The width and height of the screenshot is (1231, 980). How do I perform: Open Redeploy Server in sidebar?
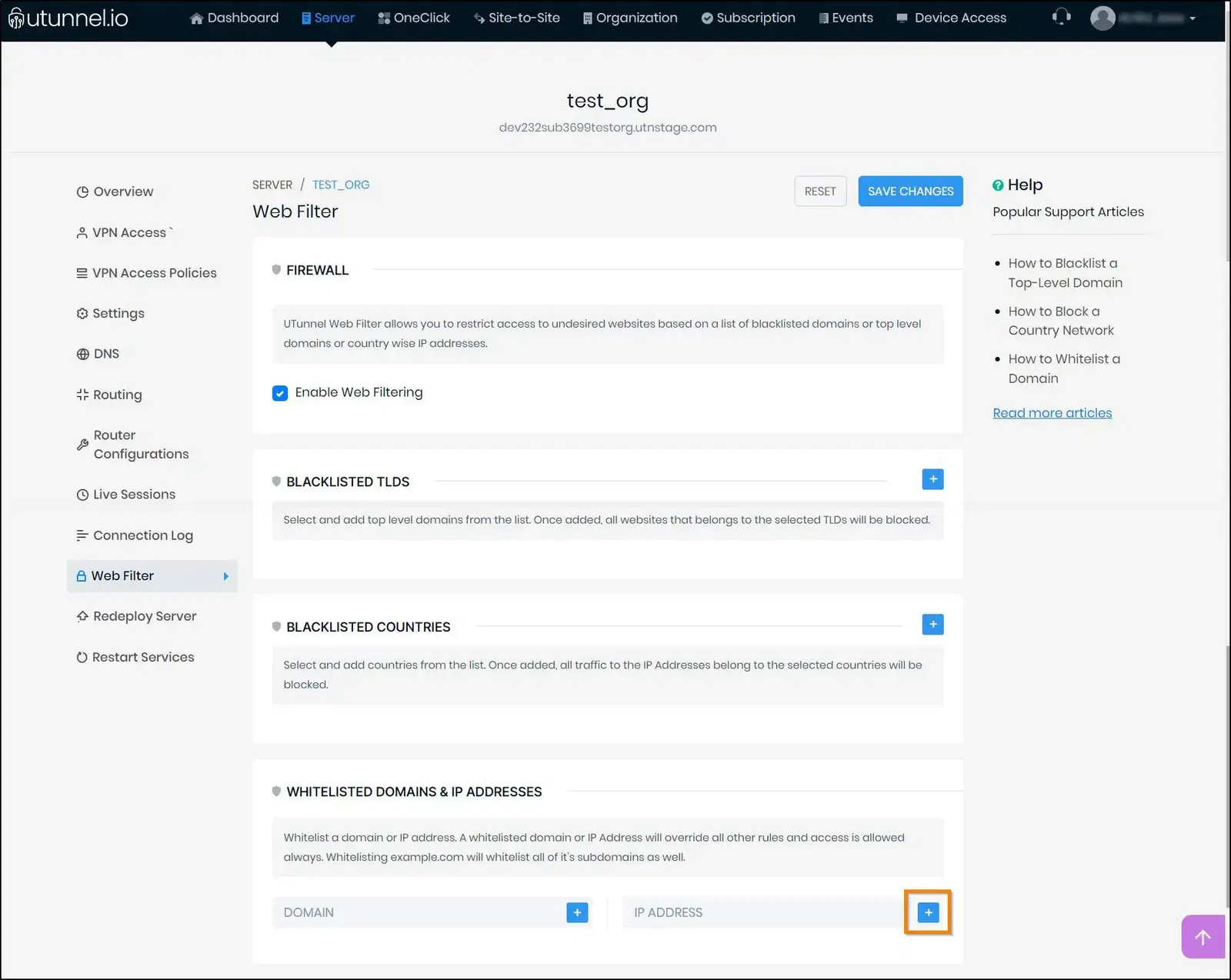136,616
